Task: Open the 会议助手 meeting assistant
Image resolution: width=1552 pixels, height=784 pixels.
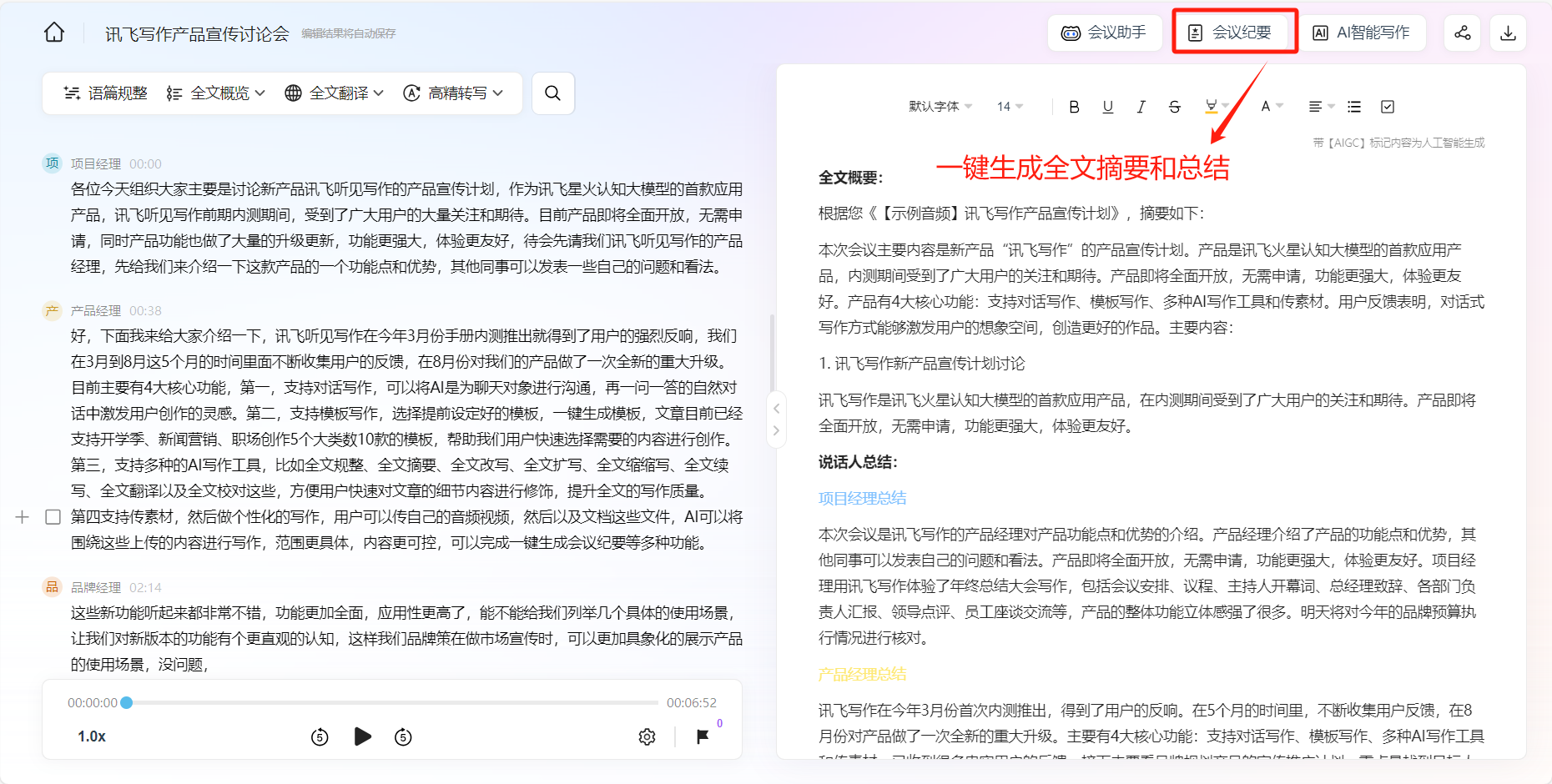Action: click(x=1105, y=33)
